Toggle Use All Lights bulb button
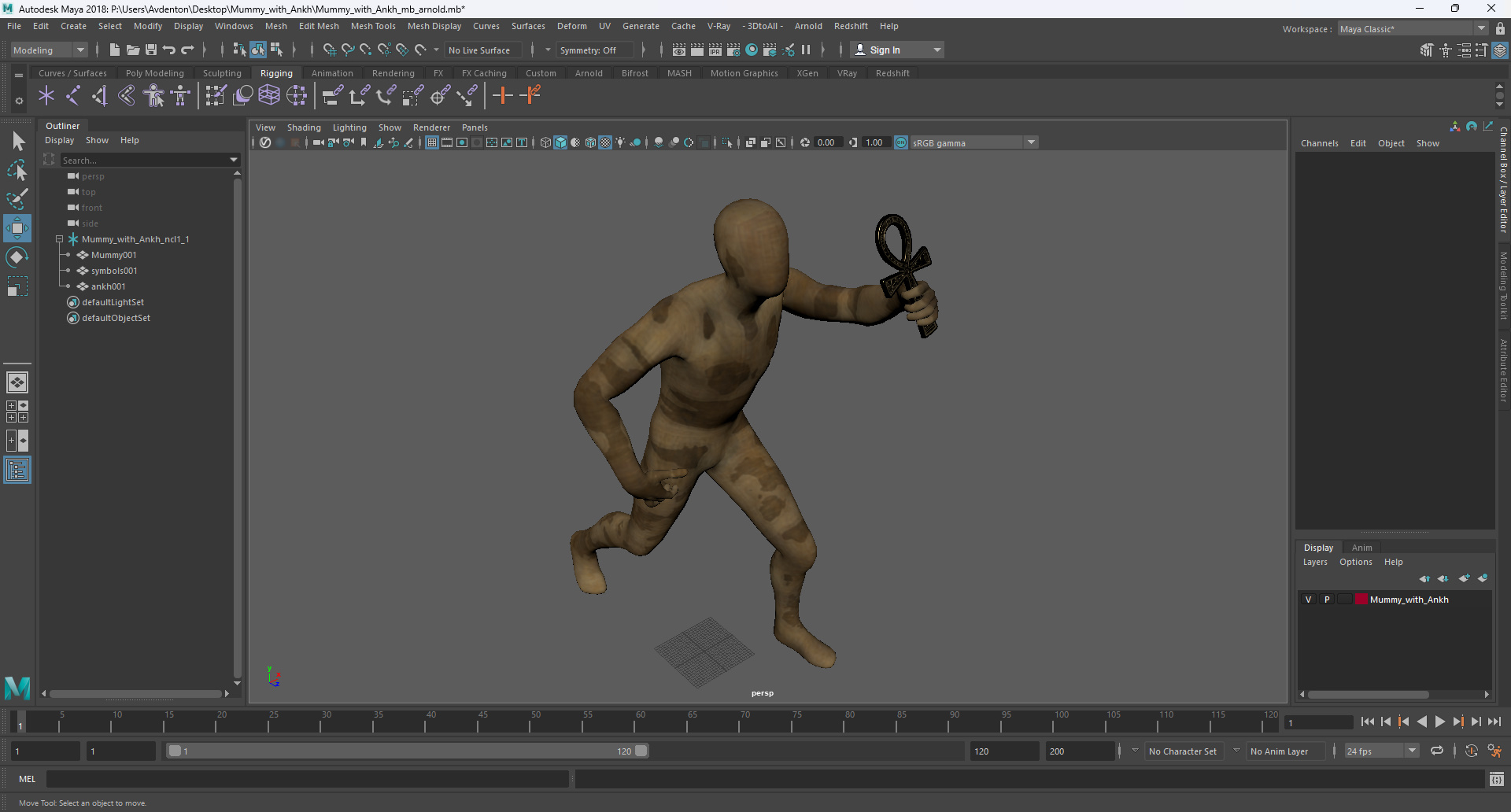Image resolution: width=1511 pixels, height=812 pixels. coord(620,142)
